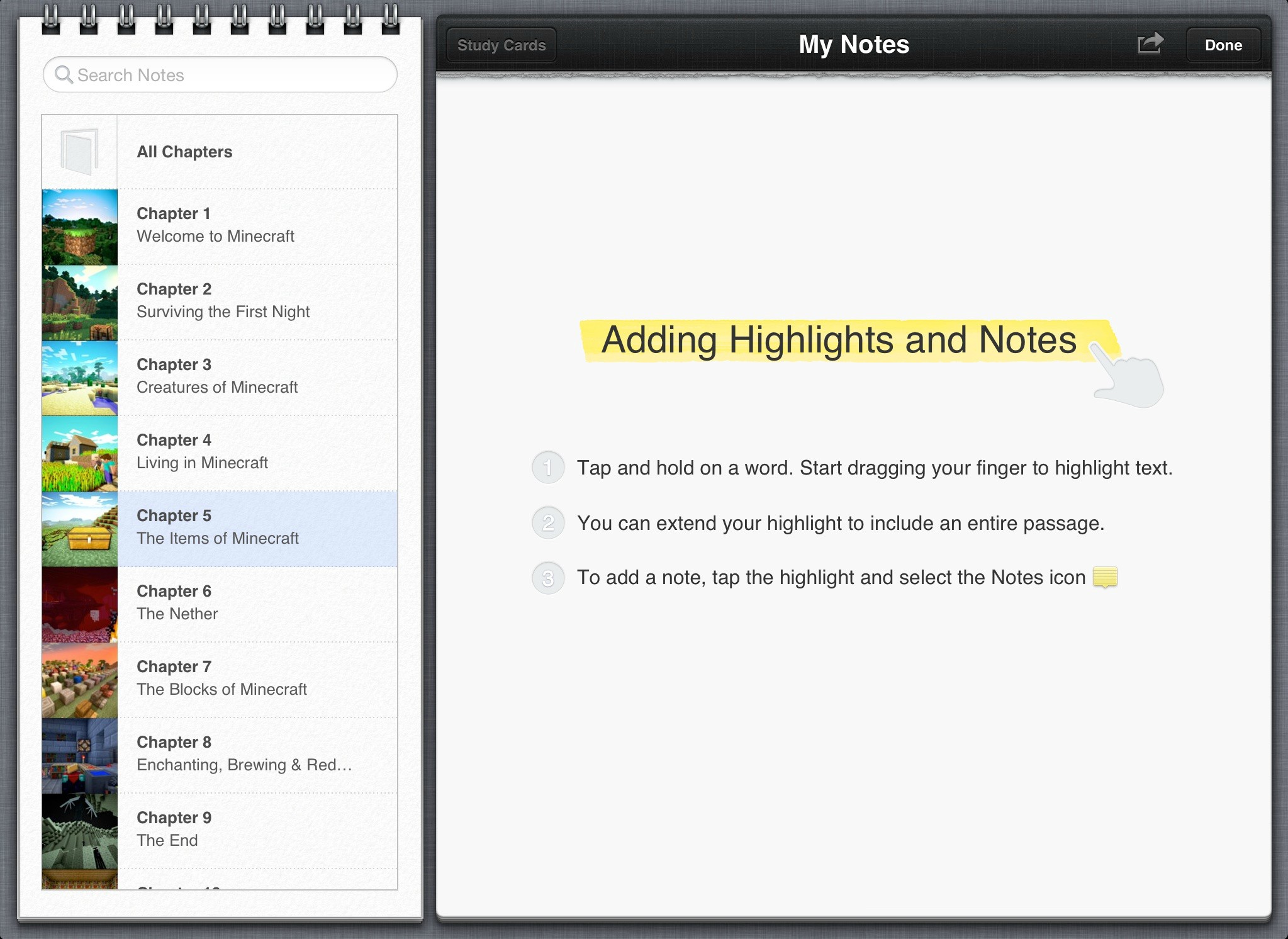This screenshot has height=939, width=1288.
Task: Select Enchanting, Brewing & Red… chapter
Action: tap(244, 765)
